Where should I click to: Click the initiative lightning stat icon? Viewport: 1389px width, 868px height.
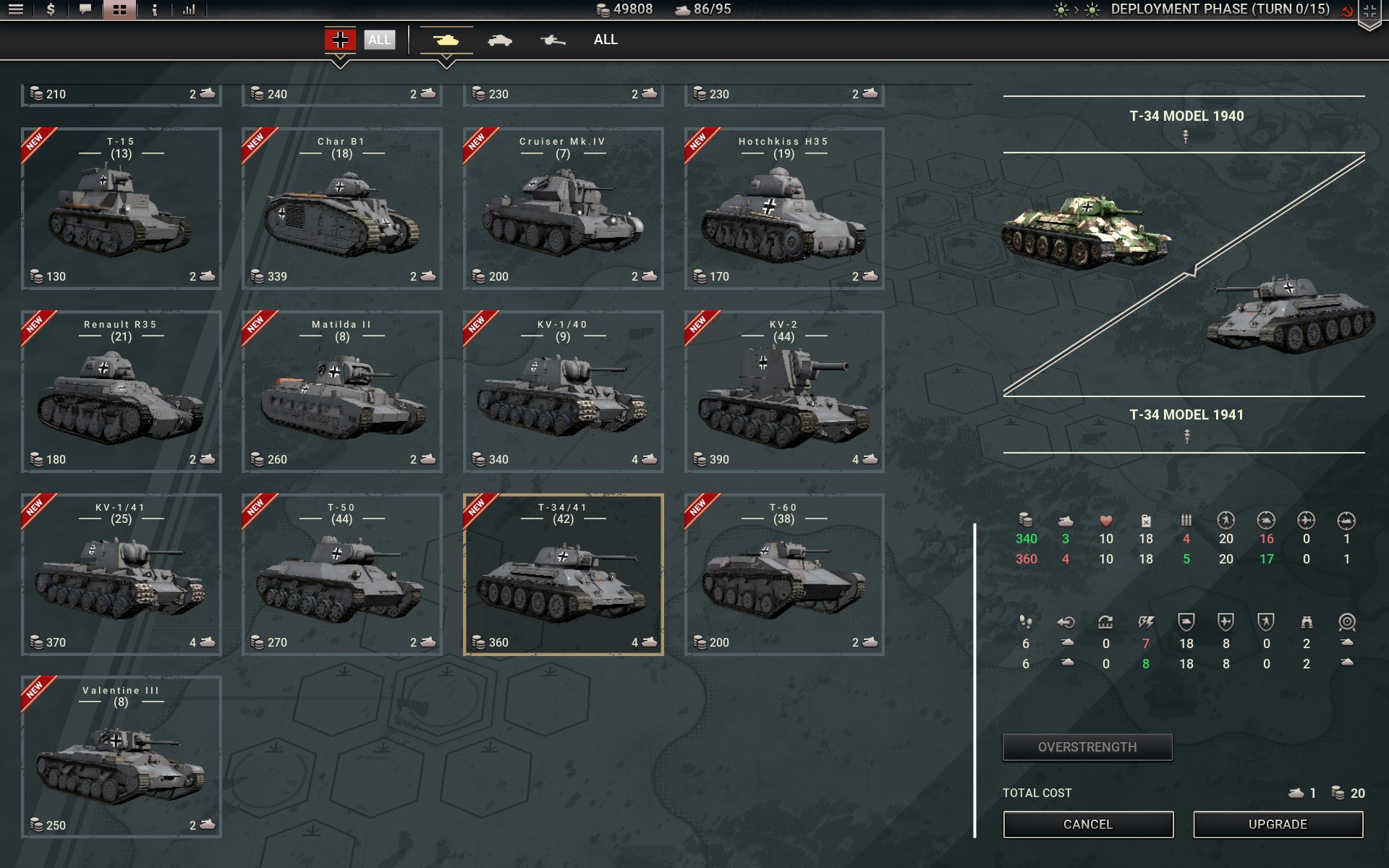coord(1146,622)
